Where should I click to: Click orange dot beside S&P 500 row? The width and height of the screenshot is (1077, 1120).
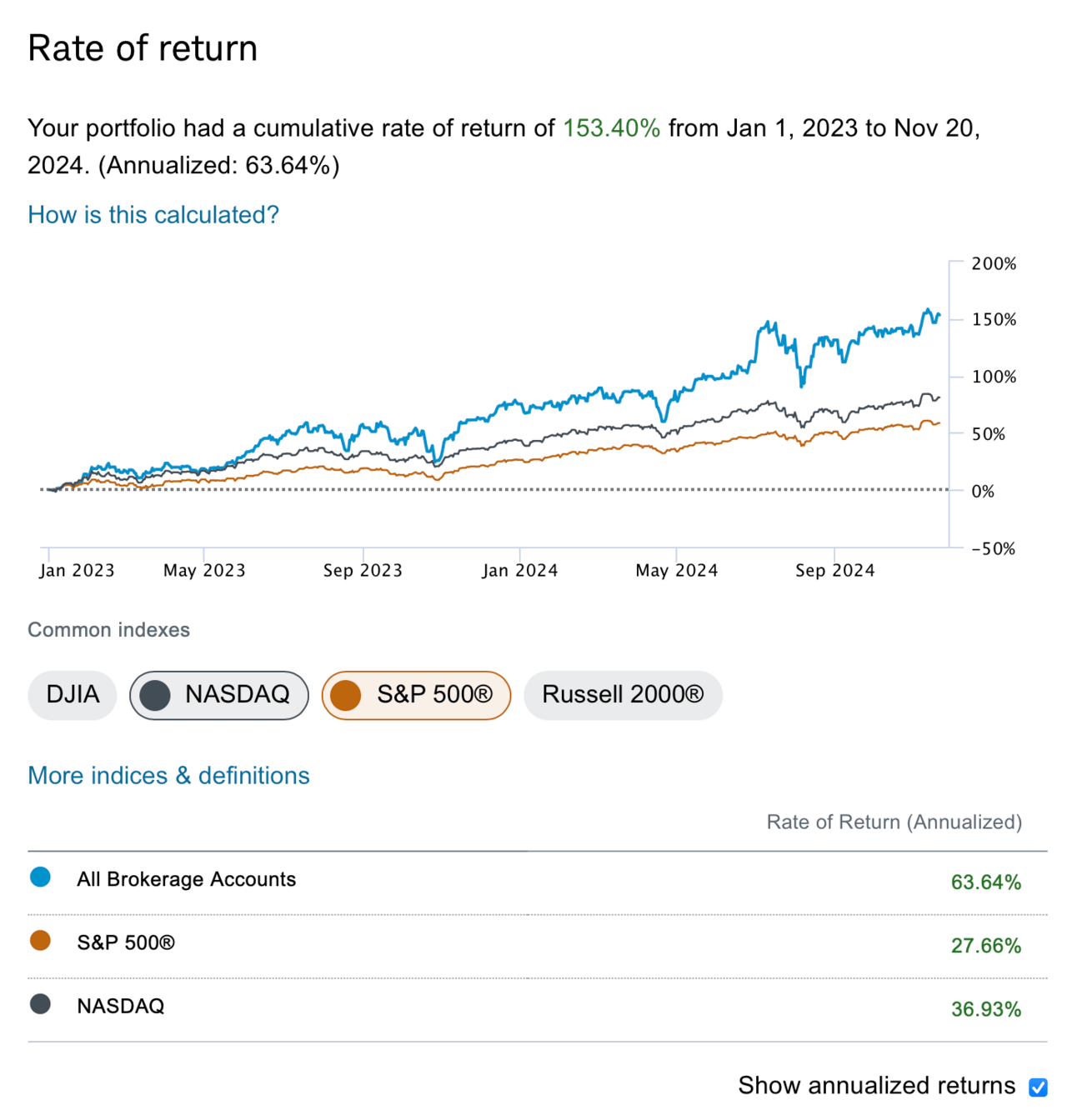(x=40, y=941)
